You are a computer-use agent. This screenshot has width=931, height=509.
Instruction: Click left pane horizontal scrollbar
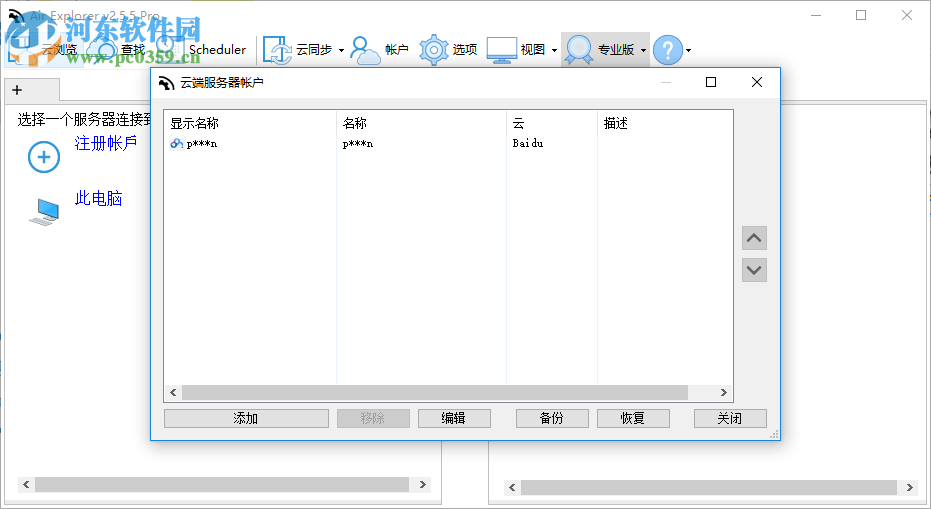click(x=222, y=485)
